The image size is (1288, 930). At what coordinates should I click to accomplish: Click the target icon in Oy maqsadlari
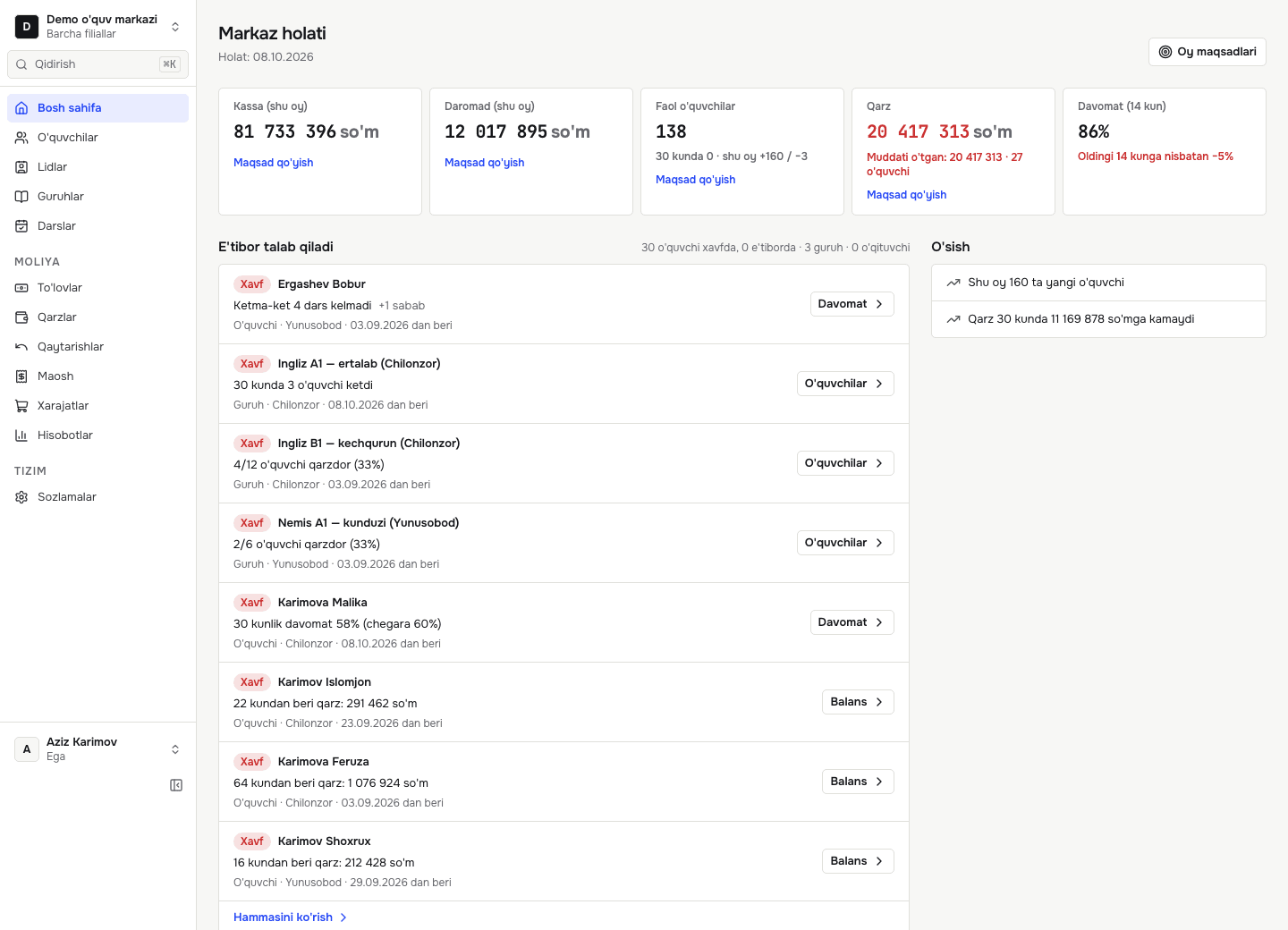[x=1165, y=52]
